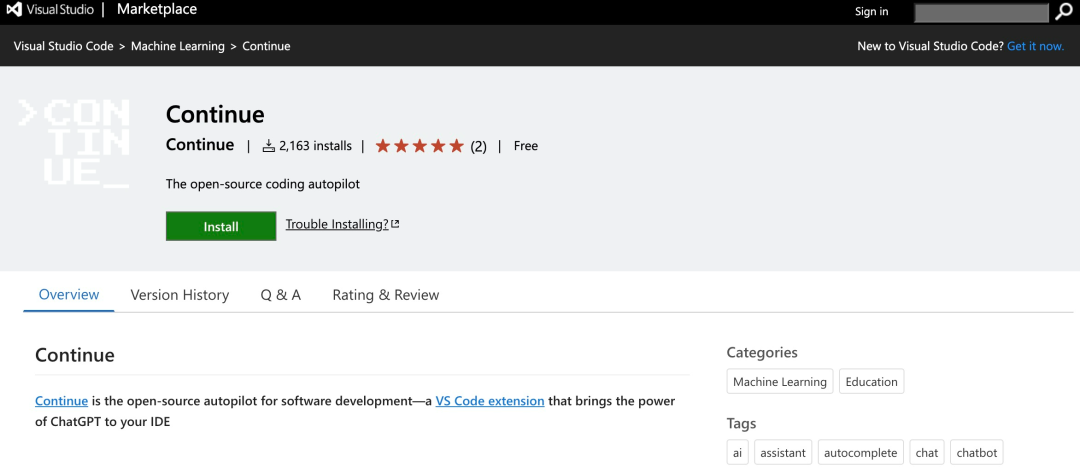Open the Q & A tab
This screenshot has width=1080, height=467.
pyautogui.click(x=280, y=295)
